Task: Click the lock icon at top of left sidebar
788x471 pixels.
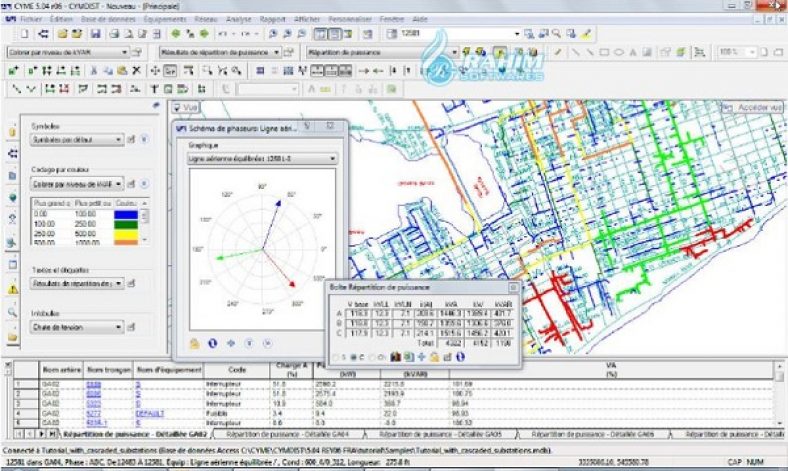Action: 13,130
